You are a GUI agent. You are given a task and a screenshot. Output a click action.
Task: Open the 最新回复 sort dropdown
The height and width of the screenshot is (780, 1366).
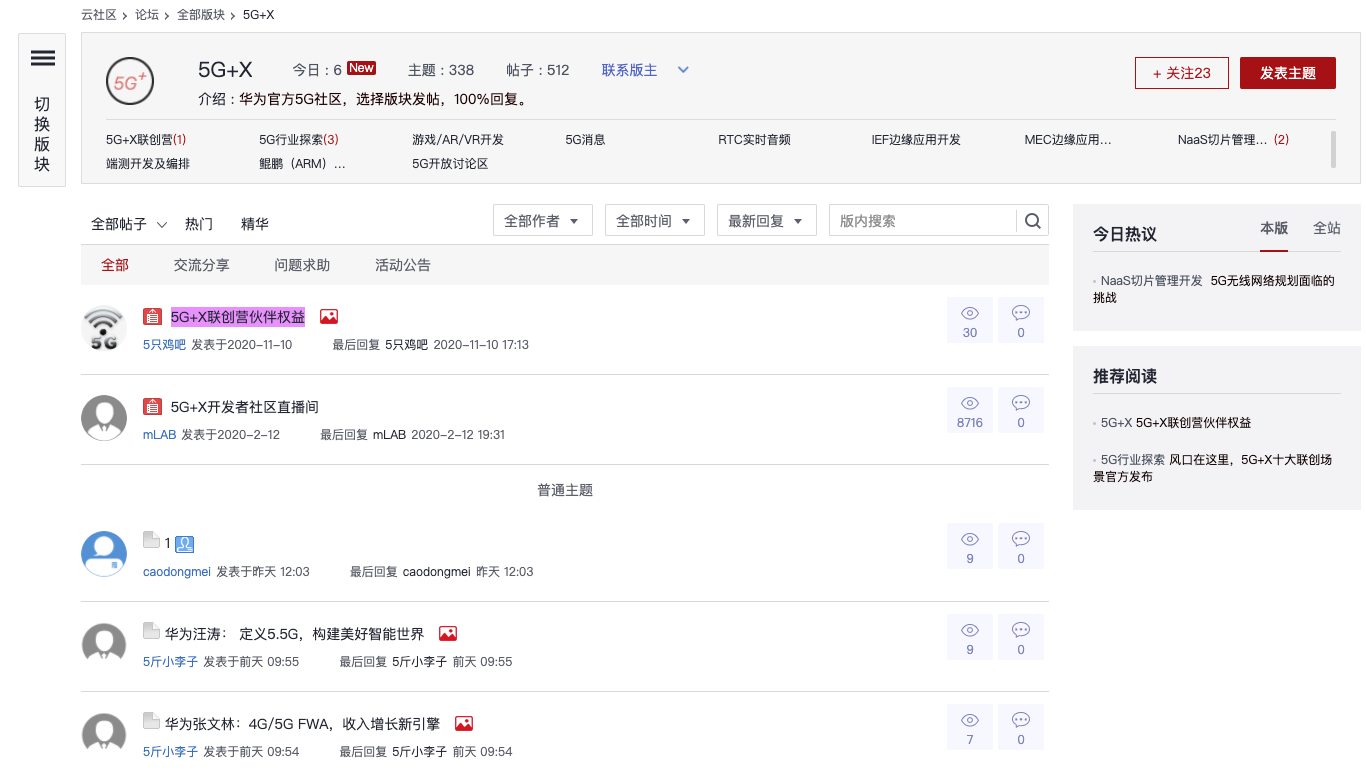tap(767, 221)
